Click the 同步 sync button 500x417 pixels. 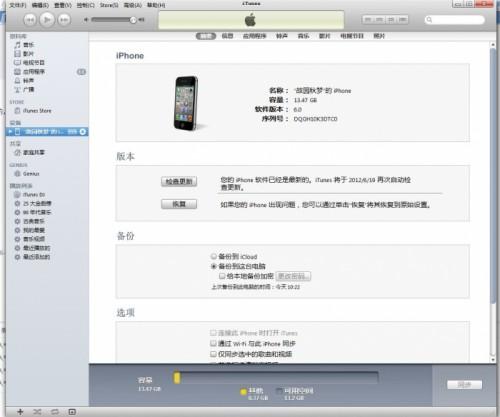(464, 385)
